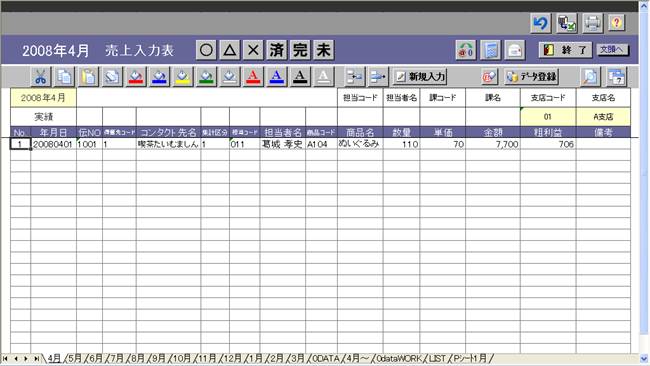Click the undo arrow icon at top
Screen dimensions: 650x366
pos(541,23)
